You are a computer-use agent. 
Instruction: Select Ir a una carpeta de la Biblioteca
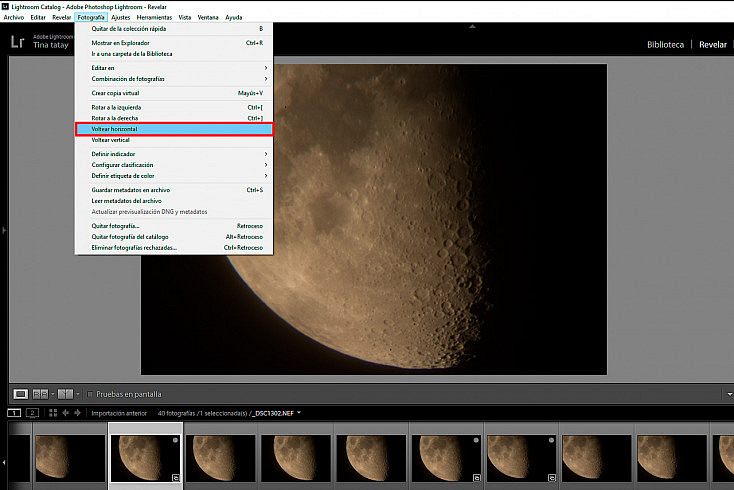174,54
